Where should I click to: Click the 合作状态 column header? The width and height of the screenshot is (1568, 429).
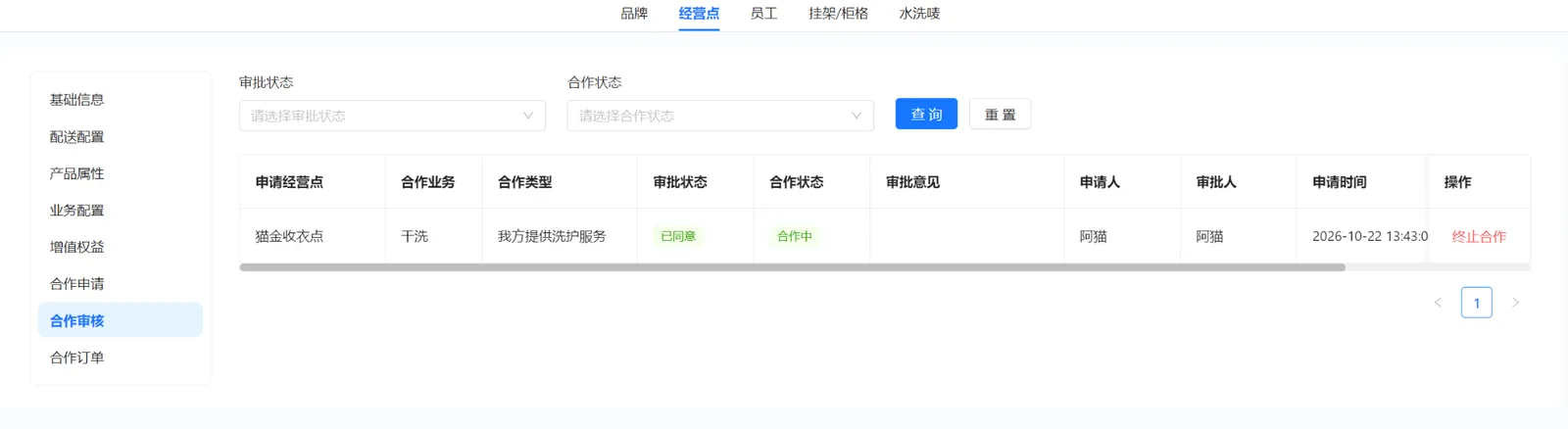811,182
